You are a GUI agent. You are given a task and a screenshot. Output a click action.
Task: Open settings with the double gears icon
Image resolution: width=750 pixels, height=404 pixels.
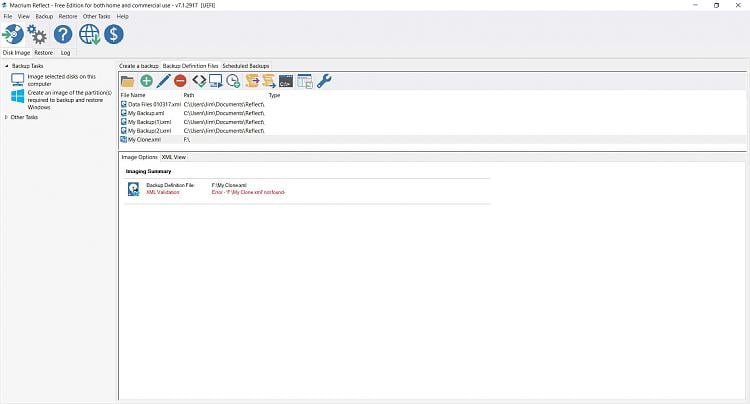point(37,34)
